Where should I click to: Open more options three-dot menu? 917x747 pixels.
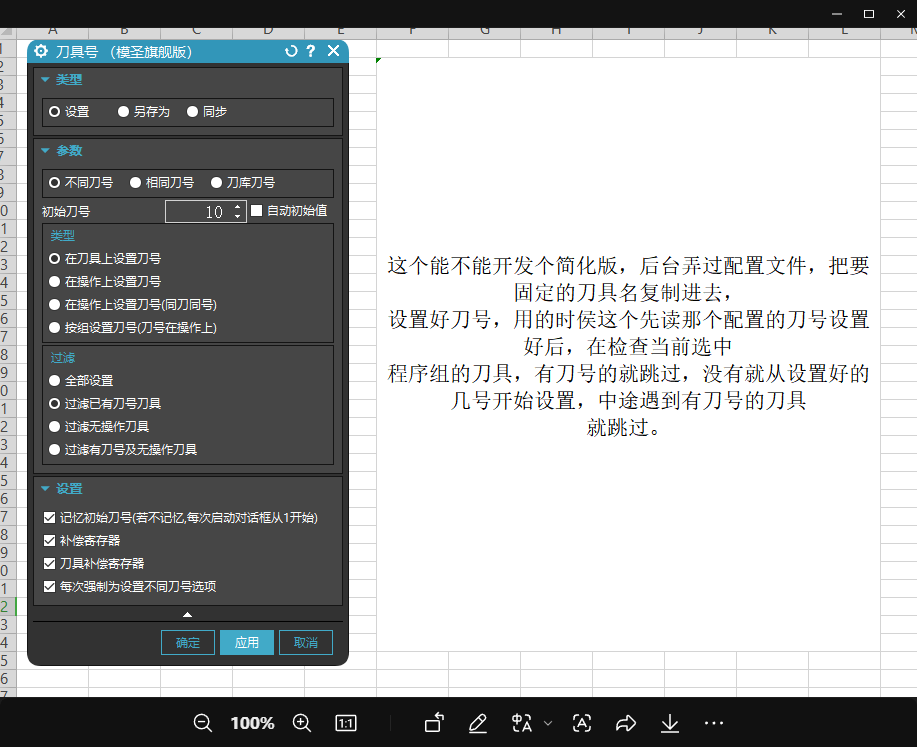pos(714,723)
